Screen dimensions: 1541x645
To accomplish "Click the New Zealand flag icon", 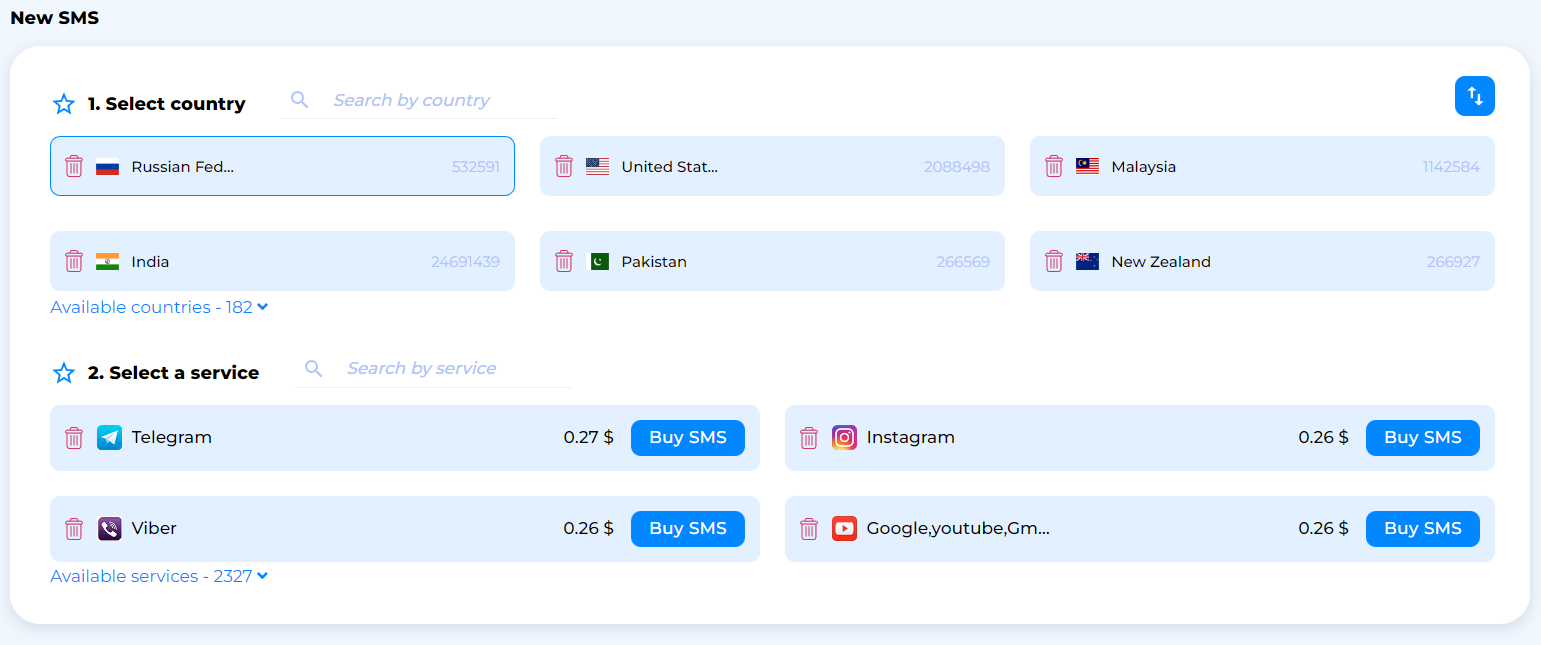I will pos(1088,262).
